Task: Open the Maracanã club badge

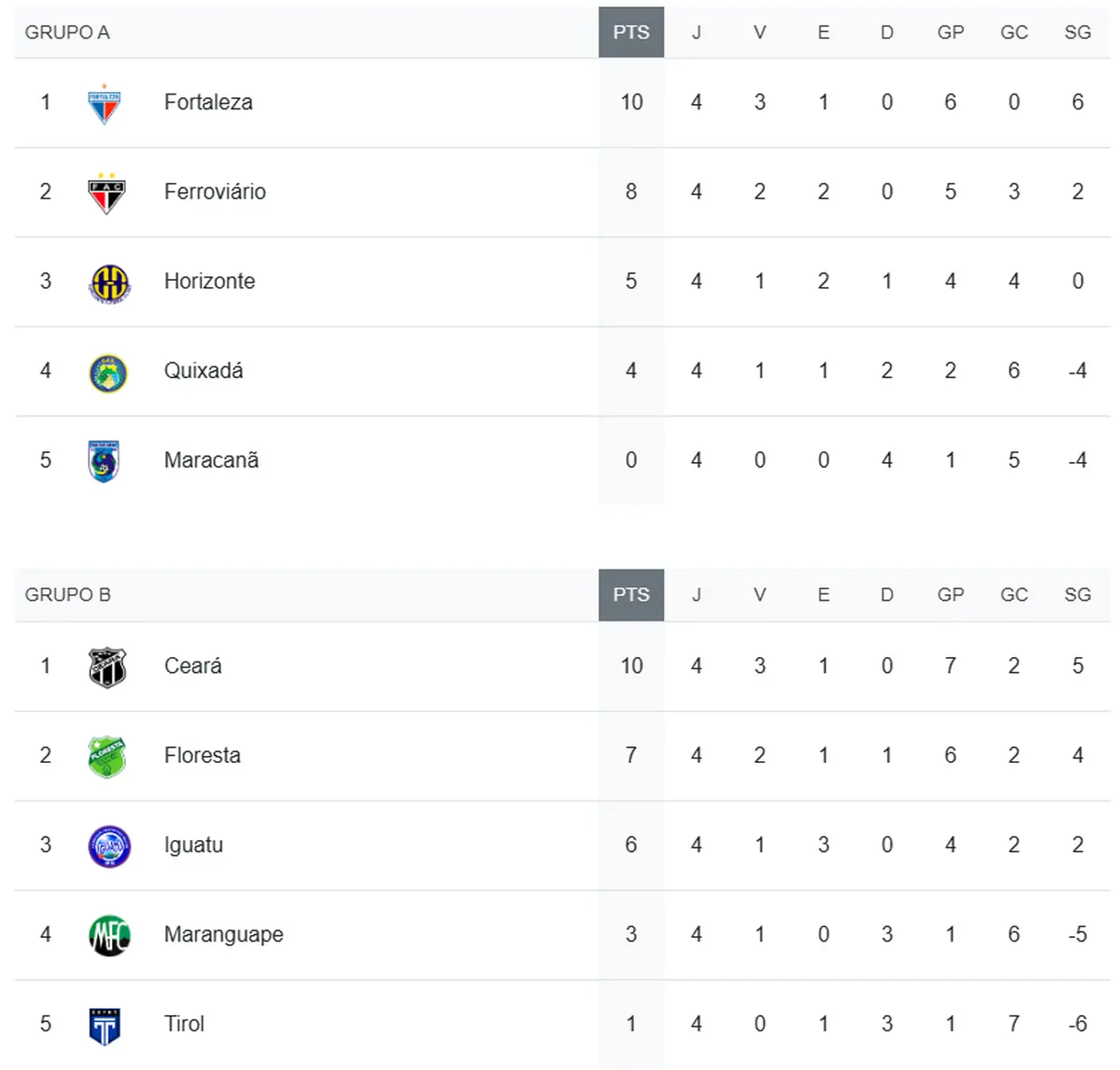Action: click(104, 461)
